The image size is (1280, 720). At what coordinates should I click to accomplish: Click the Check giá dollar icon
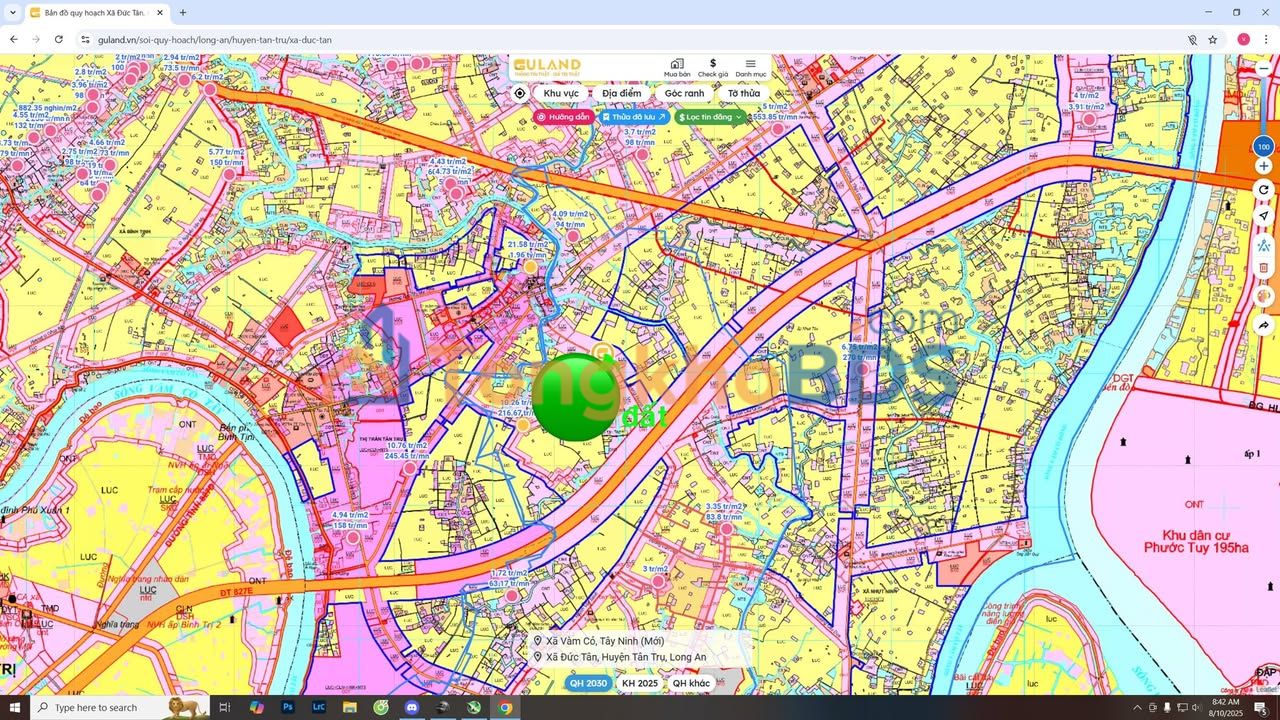[x=713, y=64]
